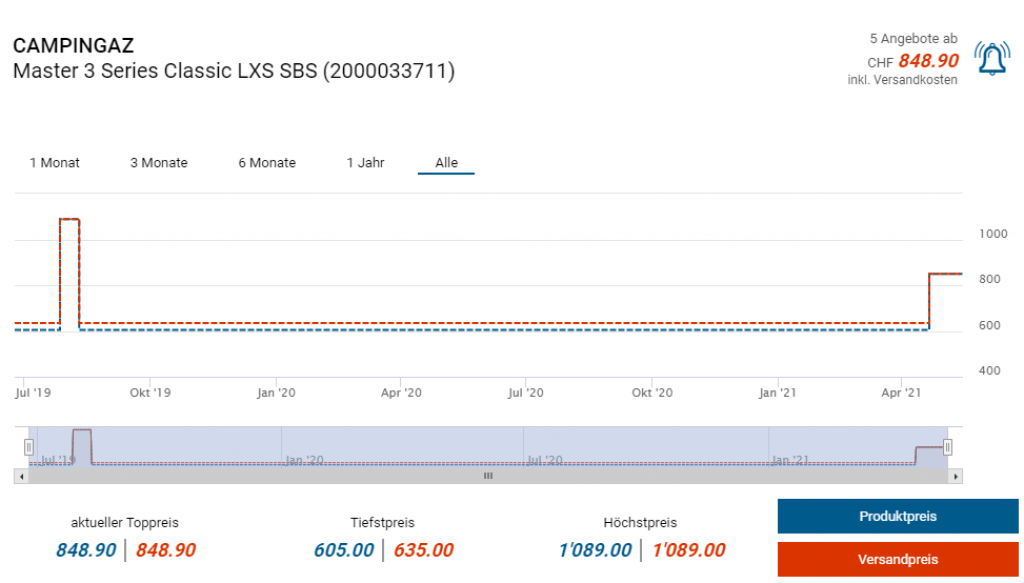This screenshot has width=1024, height=583.
Task: Click the horizontal scrollbar thumb grip
Action: point(488,477)
